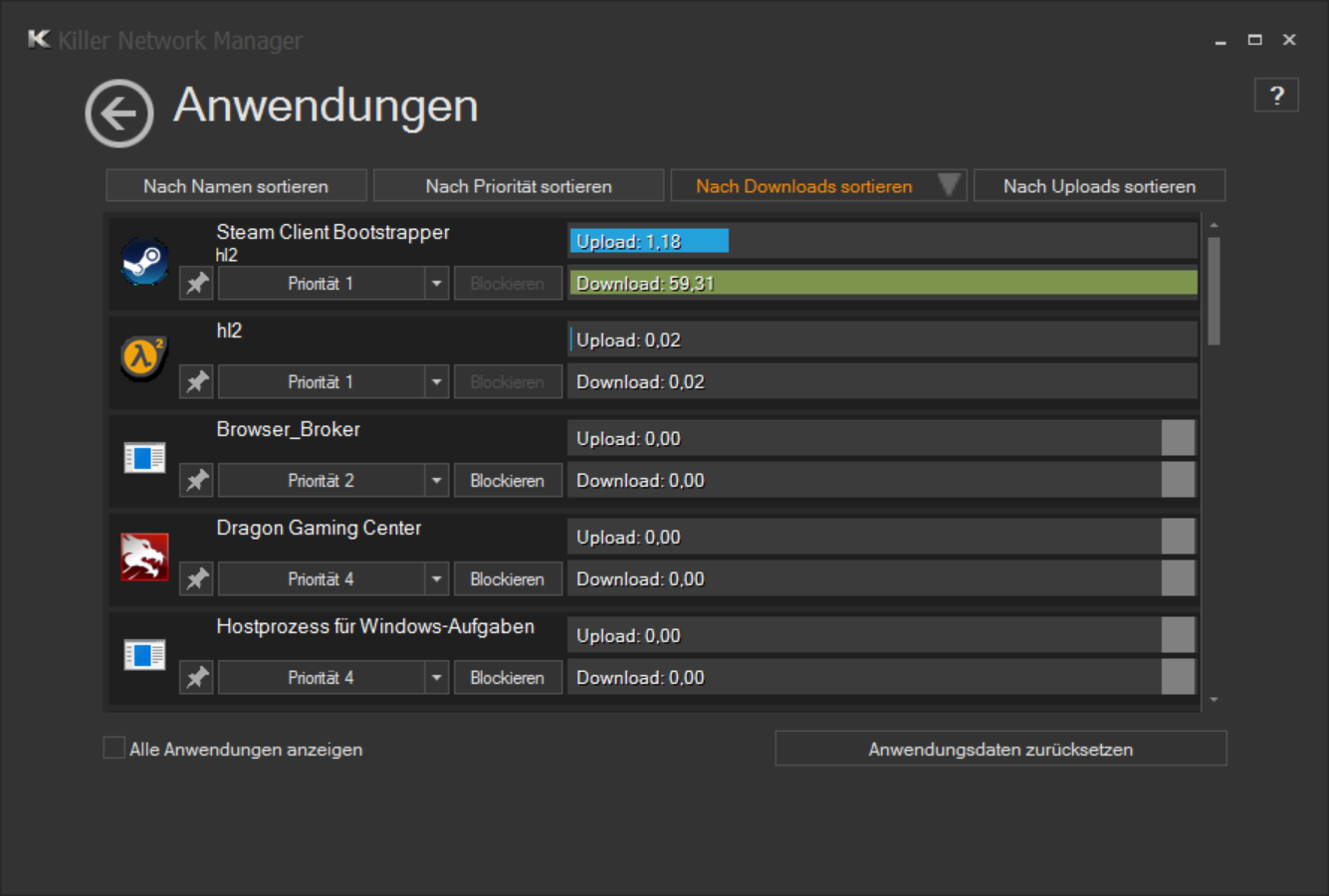Sort applications with Nach Priorität sortieren
Screen dimensions: 1329x896
click(519, 186)
